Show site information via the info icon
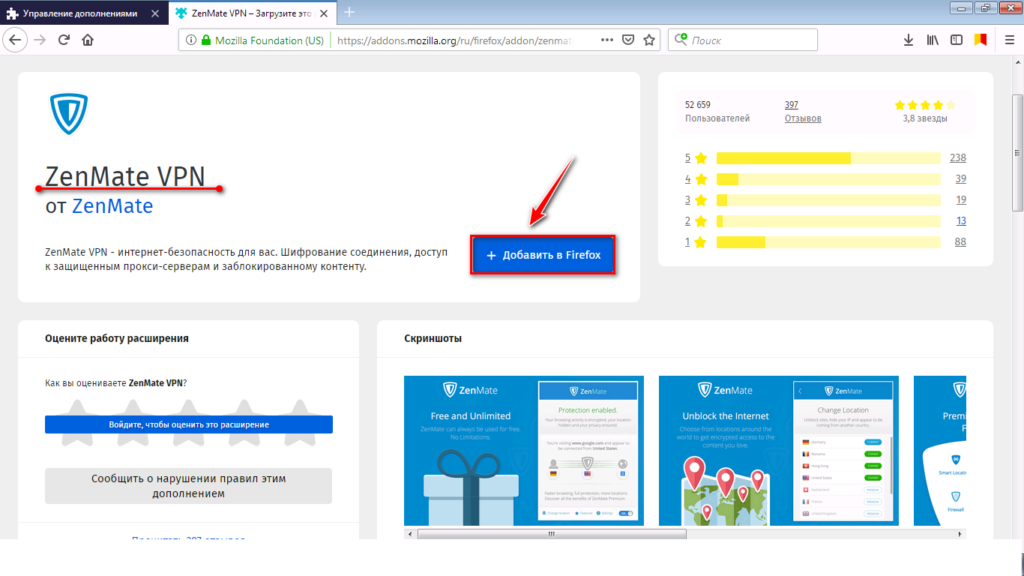1024x576 pixels. tap(191, 40)
